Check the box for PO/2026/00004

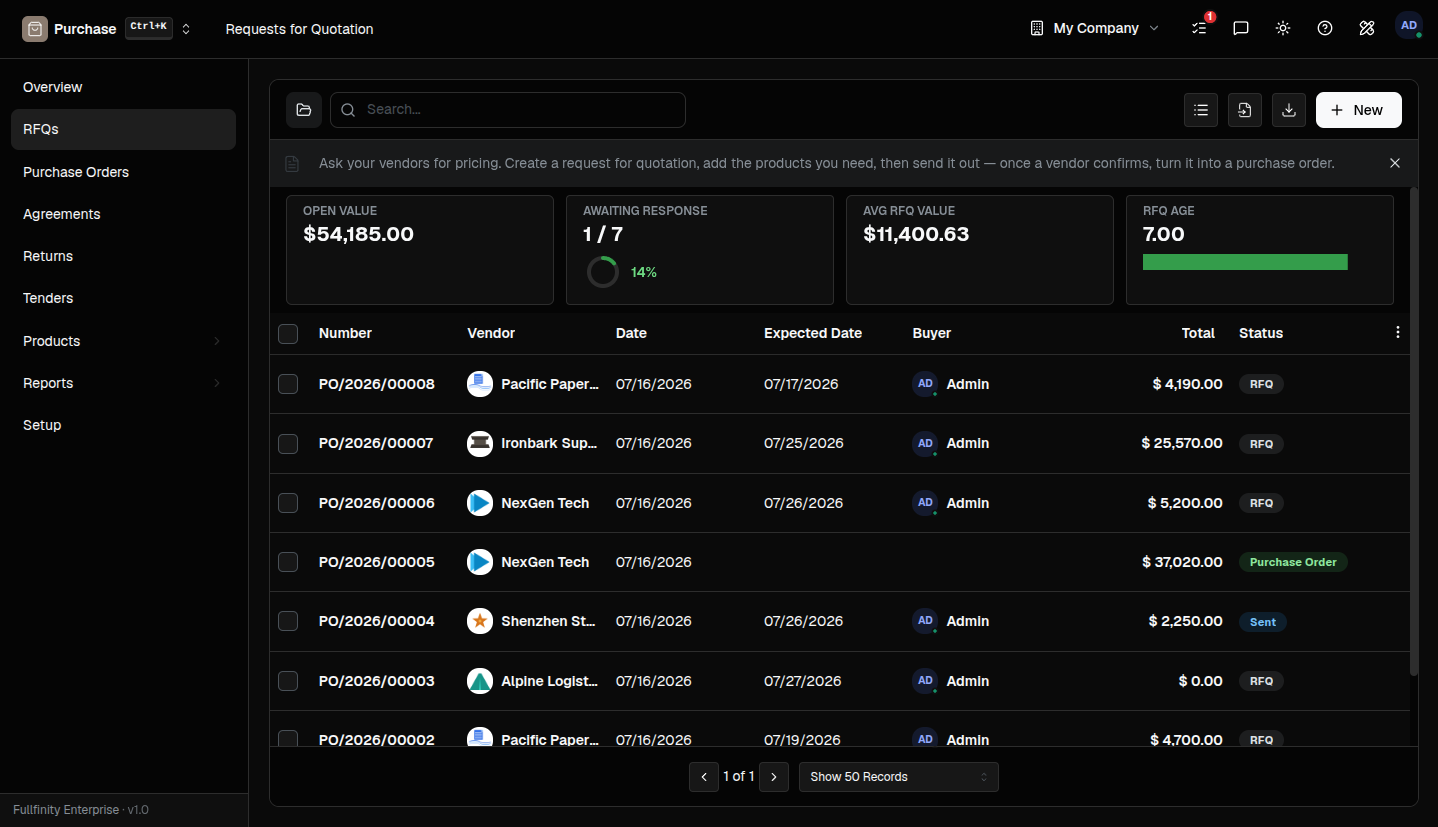(288, 621)
